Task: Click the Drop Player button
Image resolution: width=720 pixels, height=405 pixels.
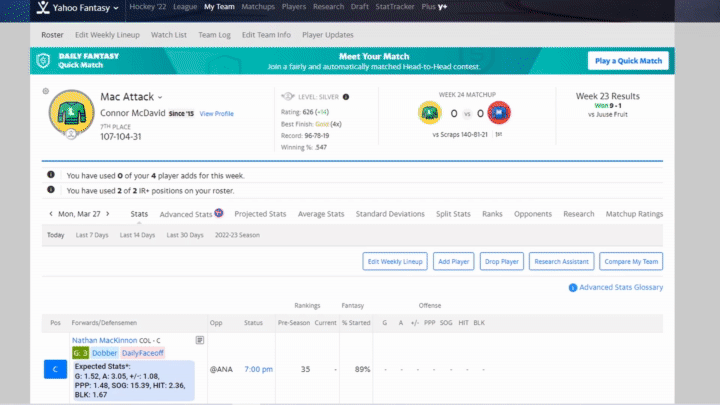Action: pyautogui.click(x=501, y=261)
